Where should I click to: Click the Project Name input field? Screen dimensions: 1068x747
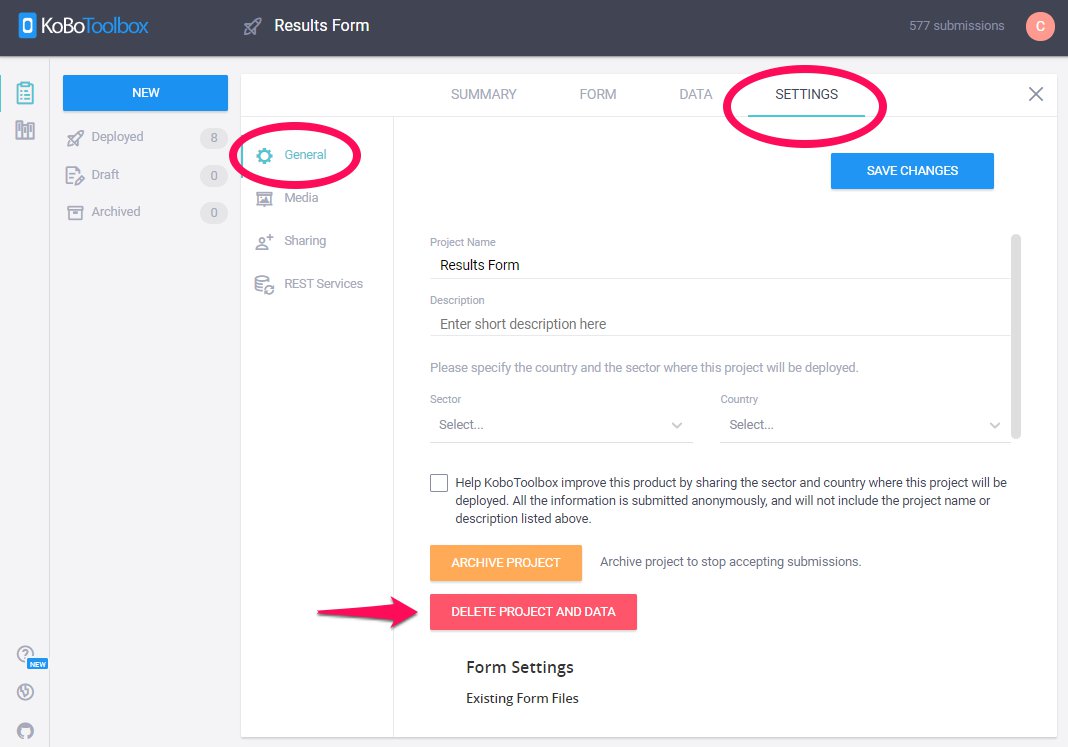coord(720,265)
